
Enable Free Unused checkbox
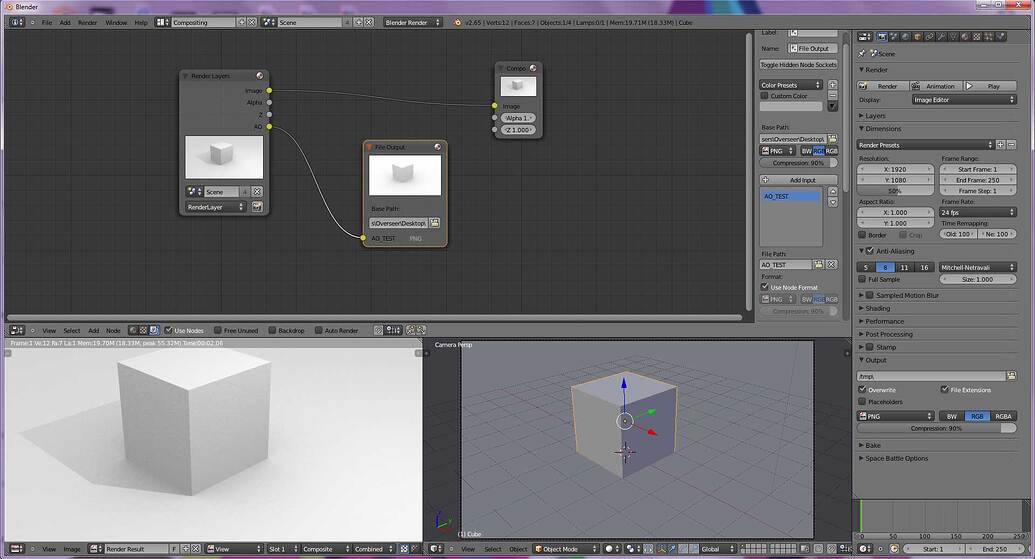click(x=217, y=330)
